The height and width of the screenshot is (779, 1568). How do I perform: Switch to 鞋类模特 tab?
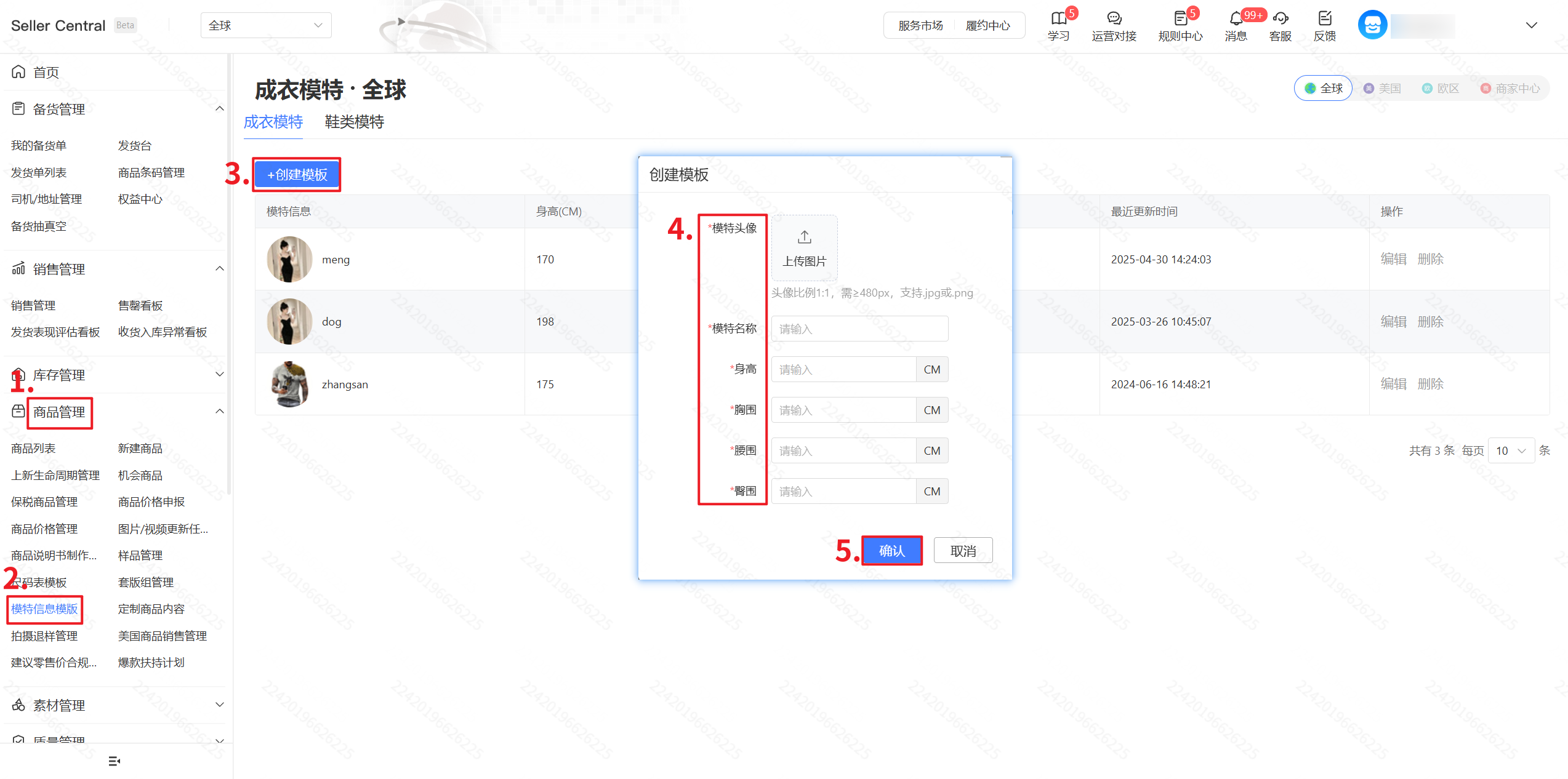[x=354, y=122]
